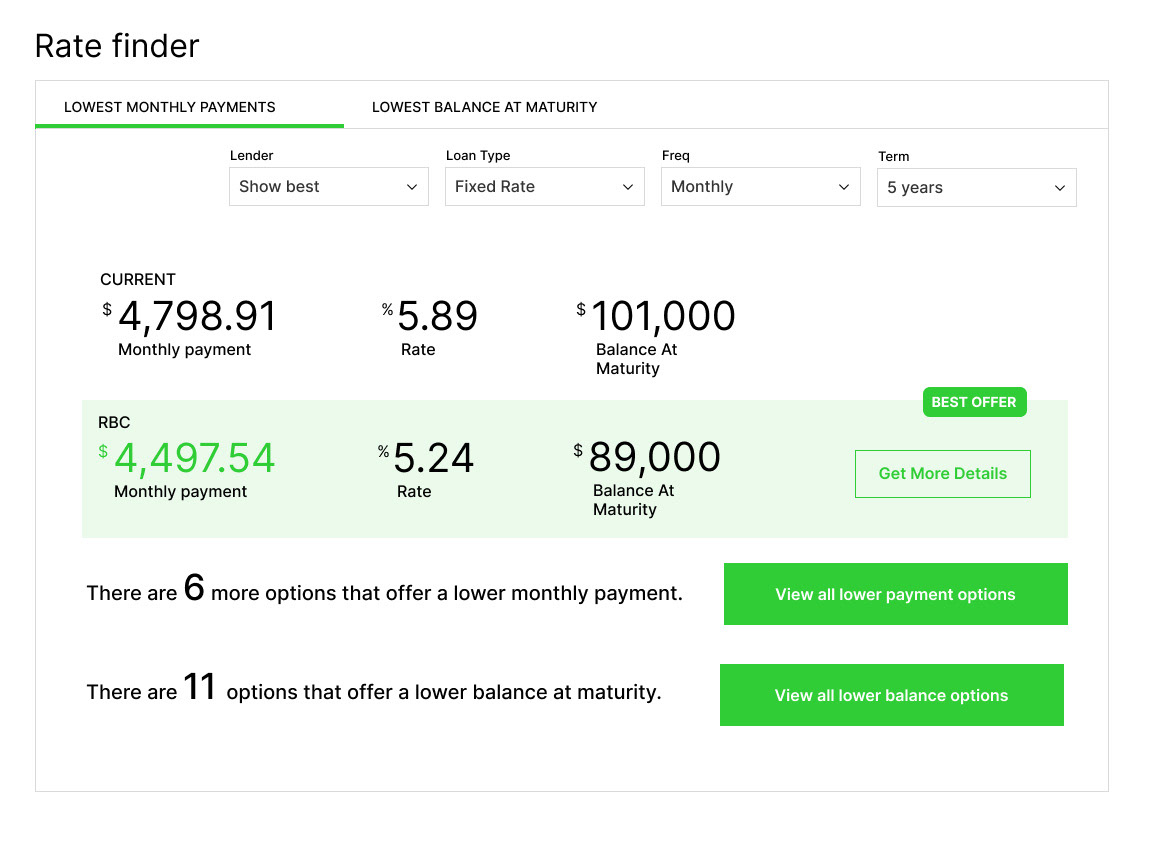Click the Rate finder heading
The height and width of the screenshot is (847, 1156).
(117, 46)
